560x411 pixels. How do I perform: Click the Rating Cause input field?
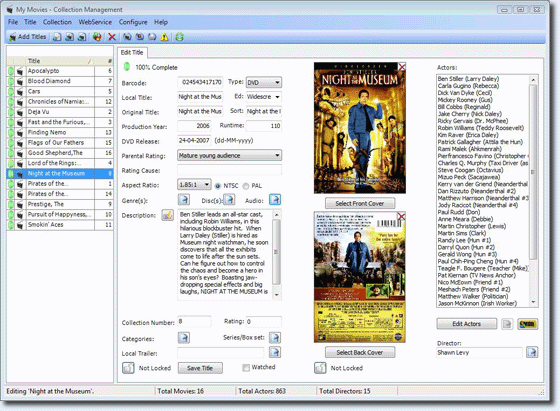pos(229,170)
